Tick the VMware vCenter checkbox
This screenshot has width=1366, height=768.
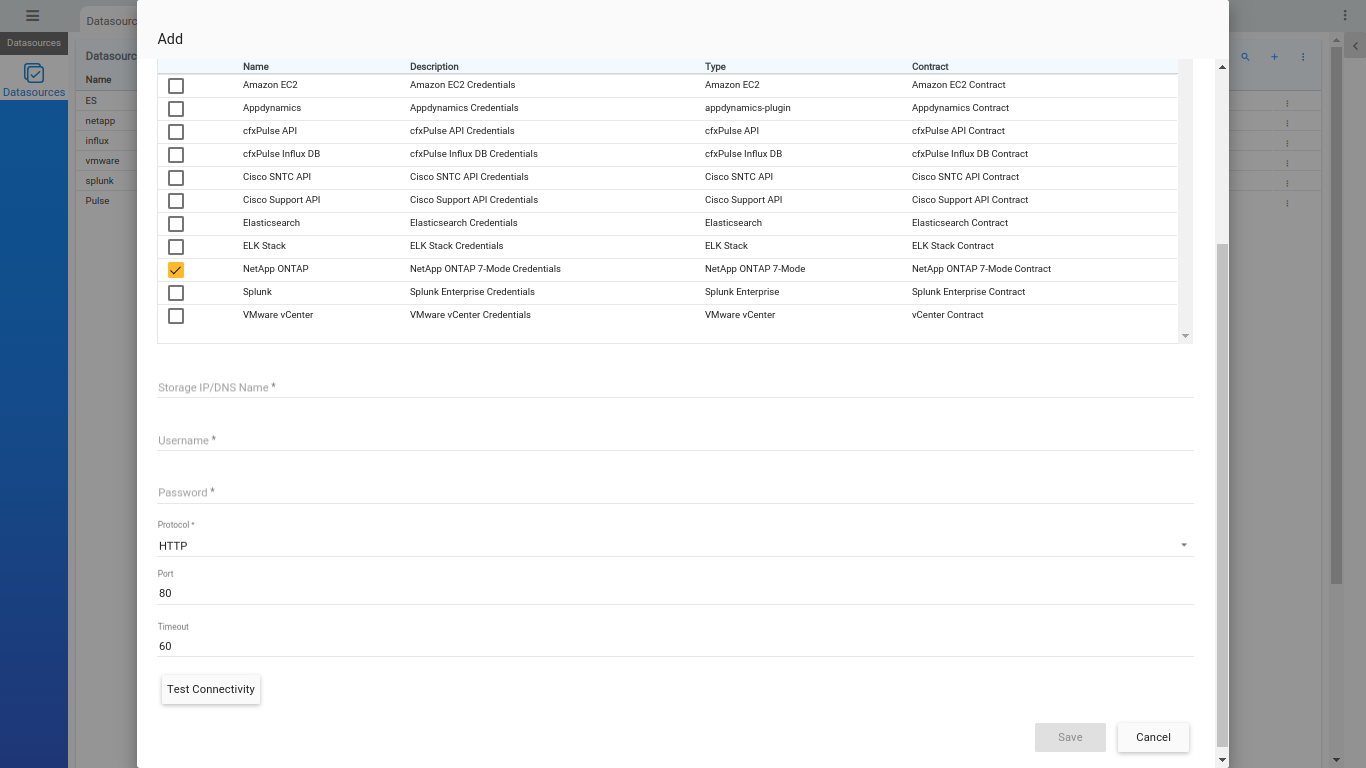pos(176,316)
